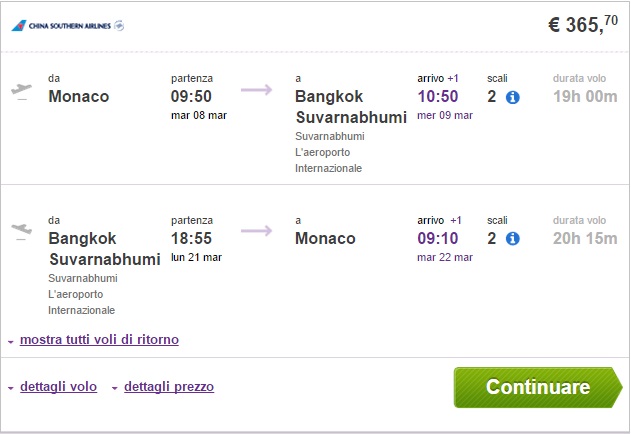Screen dimensions: 631x434
Task: Expand mostra tutti voli di ritorno
Action: point(99,339)
